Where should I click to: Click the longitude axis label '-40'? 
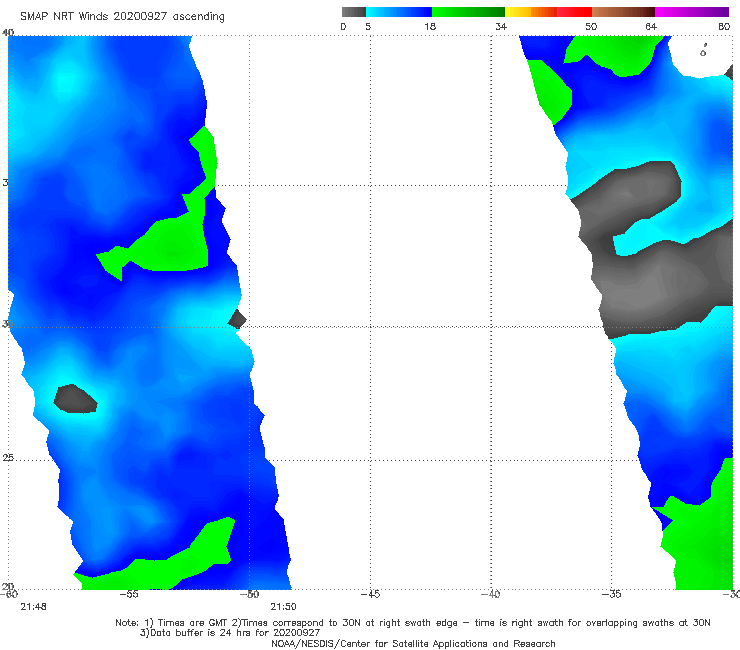(491, 594)
